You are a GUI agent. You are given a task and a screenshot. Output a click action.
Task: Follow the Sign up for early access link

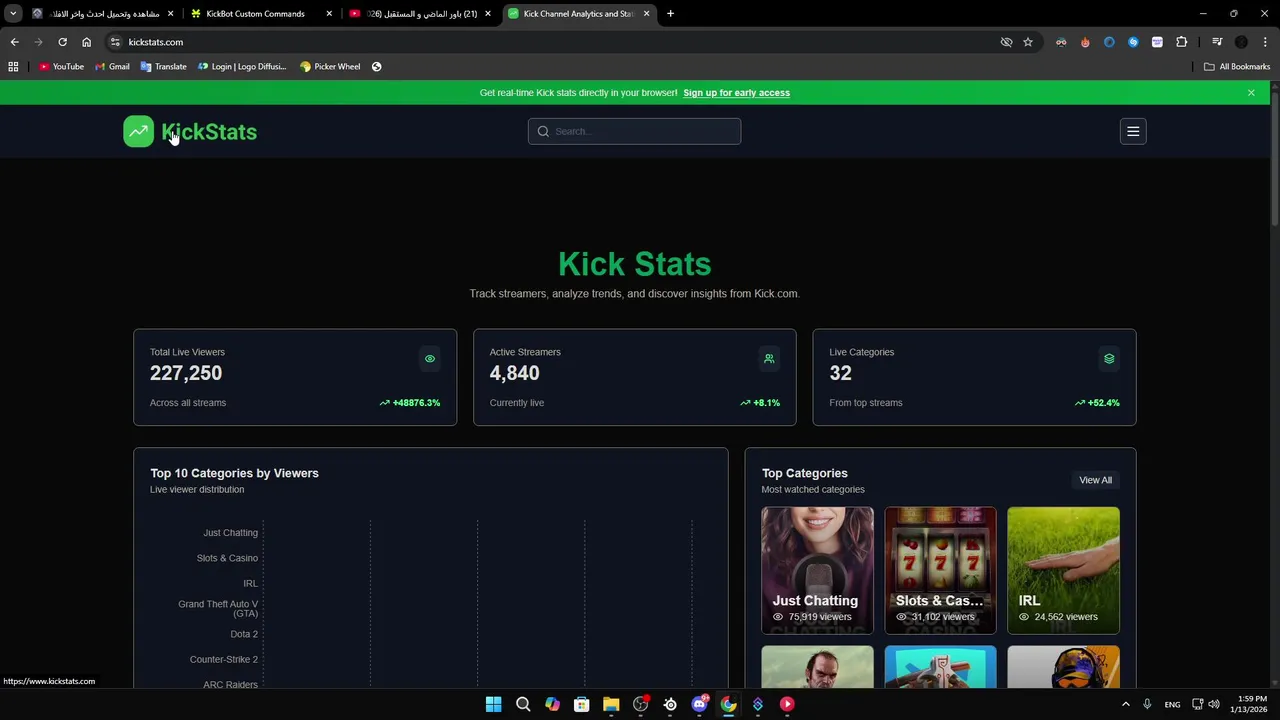click(736, 93)
